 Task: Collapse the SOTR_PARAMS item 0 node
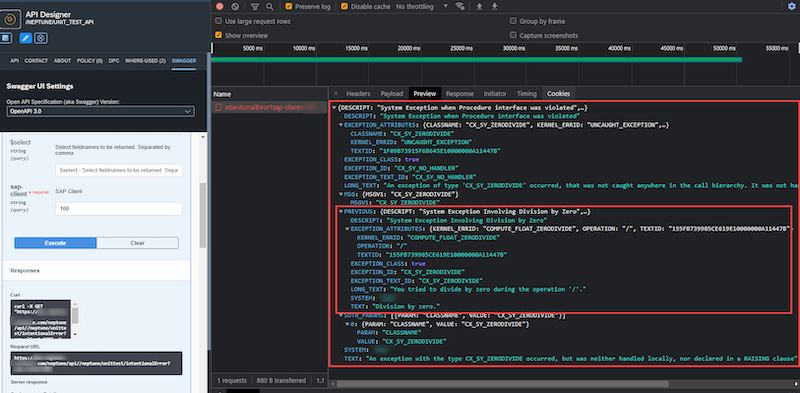[347, 324]
